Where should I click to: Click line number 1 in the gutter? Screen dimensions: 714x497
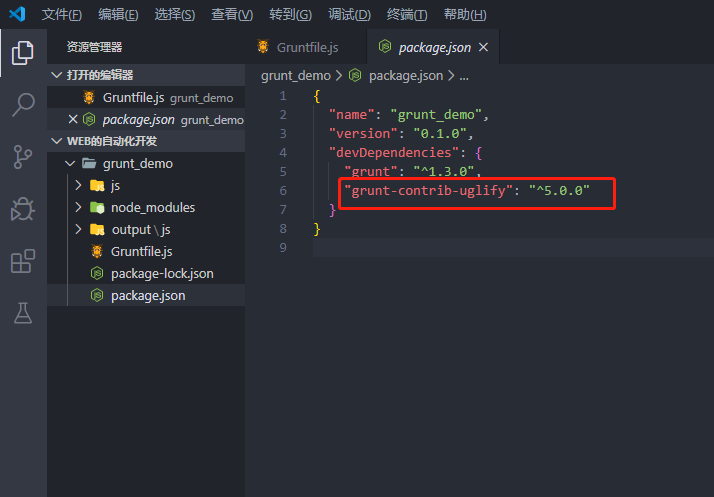[x=283, y=96]
